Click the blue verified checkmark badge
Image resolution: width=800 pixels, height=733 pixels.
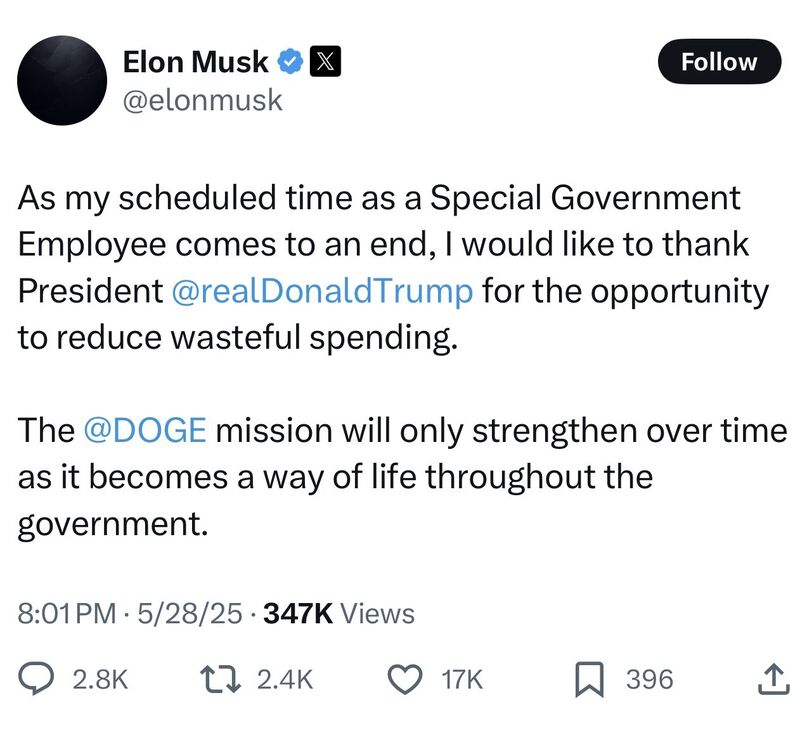pyautogui.click(x=289, y=62)
